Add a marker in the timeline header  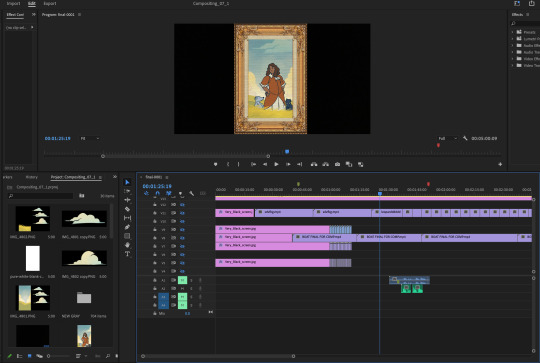pyautogui.click(x=180, y=194)
